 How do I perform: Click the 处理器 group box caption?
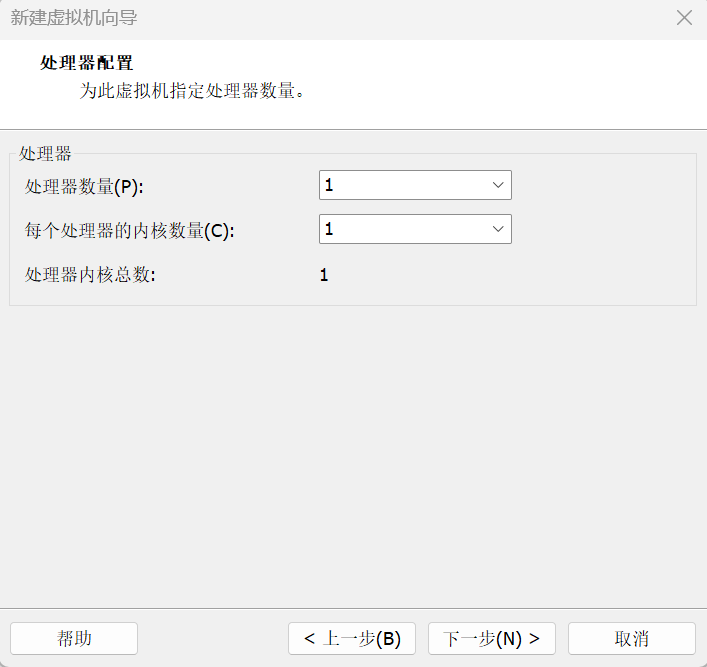(x=45, y=154)
